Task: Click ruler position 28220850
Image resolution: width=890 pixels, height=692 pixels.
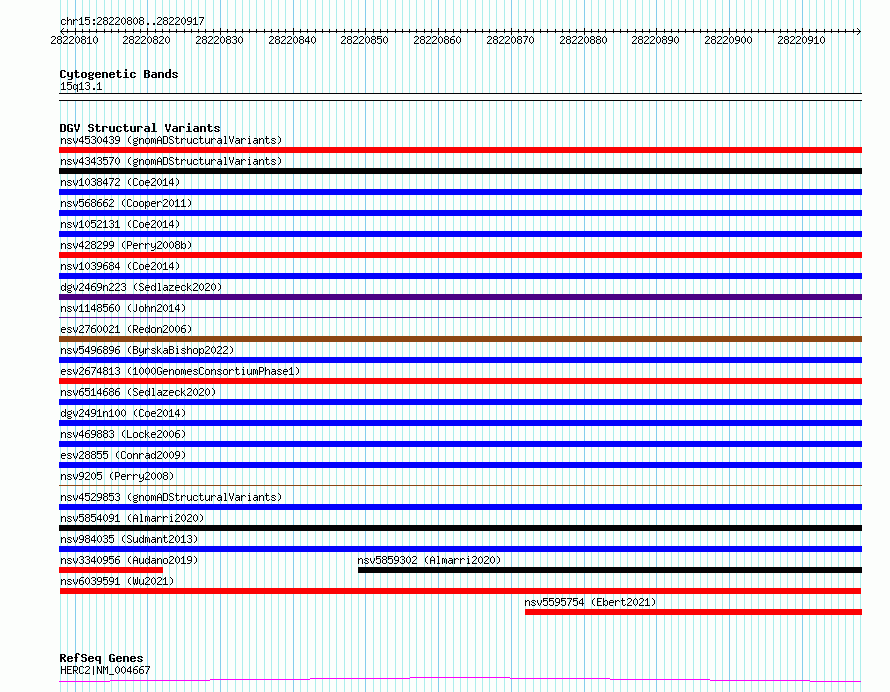Action: pyautogui.click(x=364, y=40)
